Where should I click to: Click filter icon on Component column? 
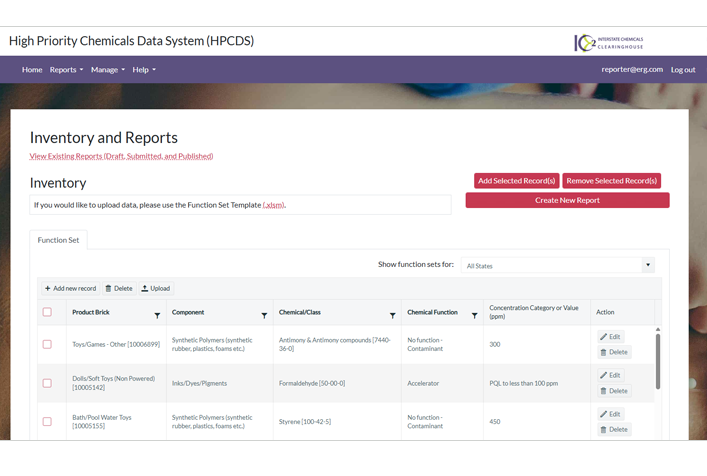(x=264, y=315)
